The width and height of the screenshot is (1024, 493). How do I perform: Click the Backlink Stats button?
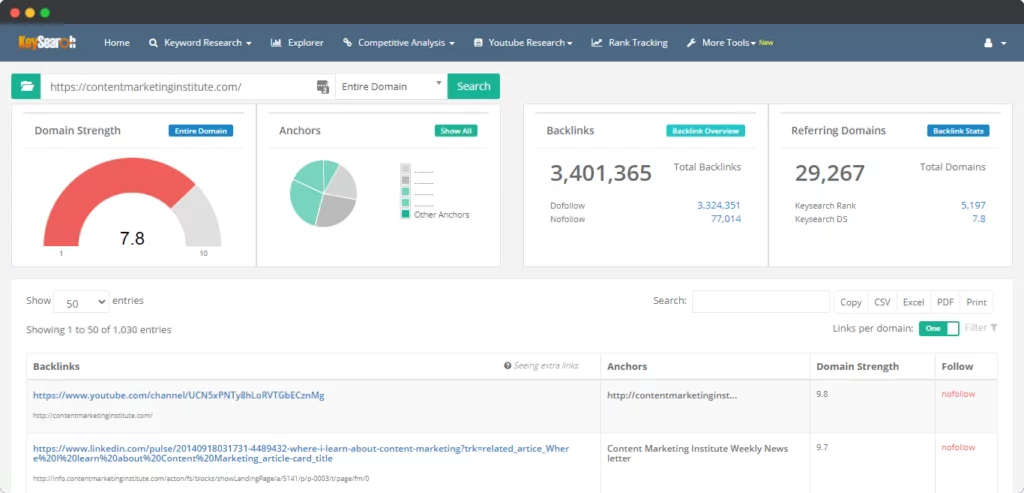958,131
